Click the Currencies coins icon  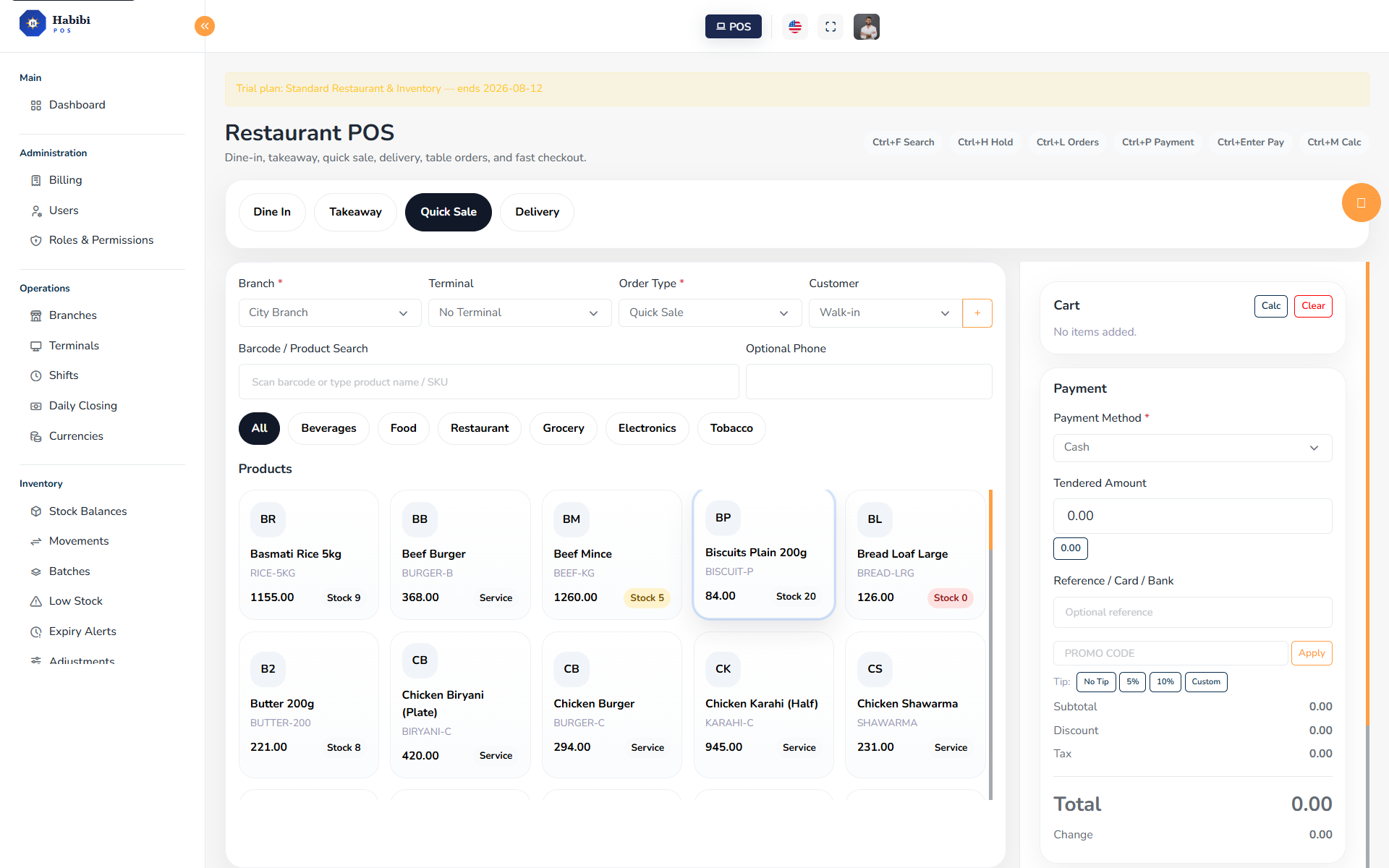(35, 437)
